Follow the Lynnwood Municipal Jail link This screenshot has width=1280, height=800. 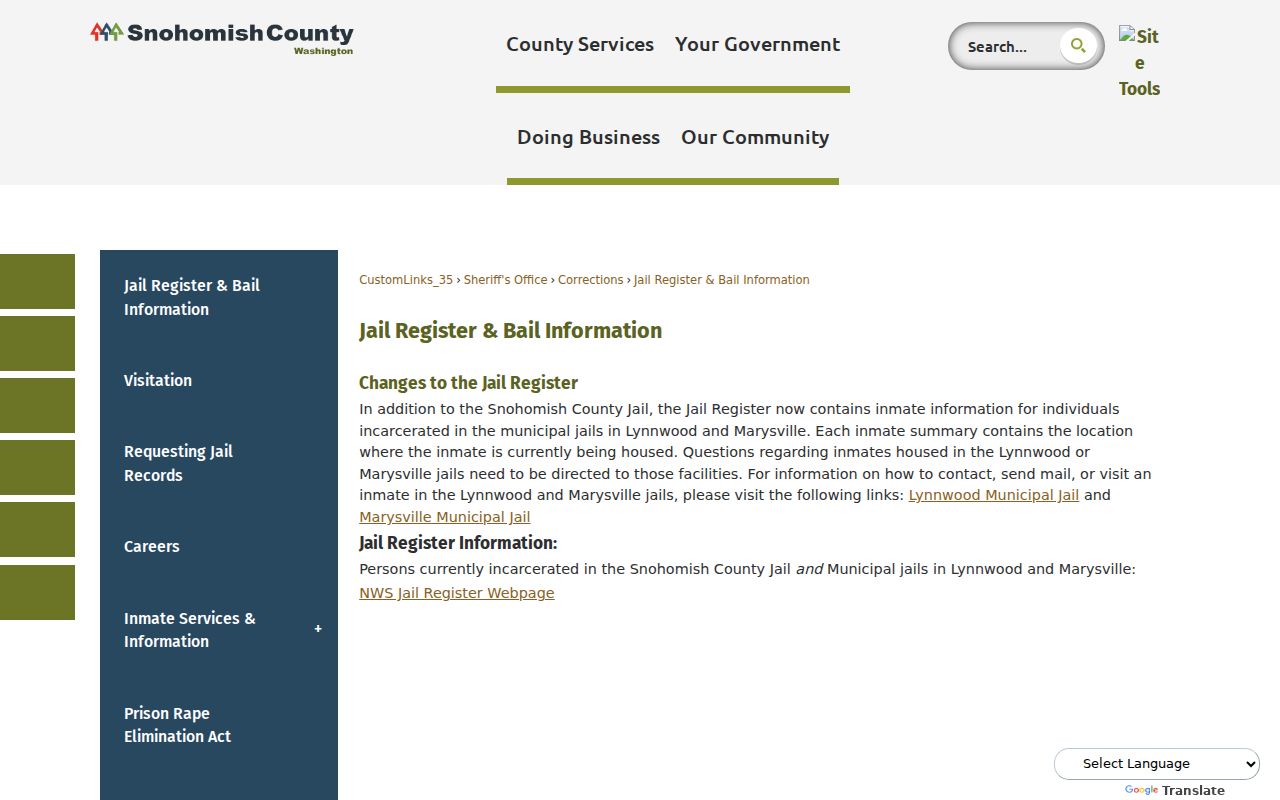click(994, 495)
